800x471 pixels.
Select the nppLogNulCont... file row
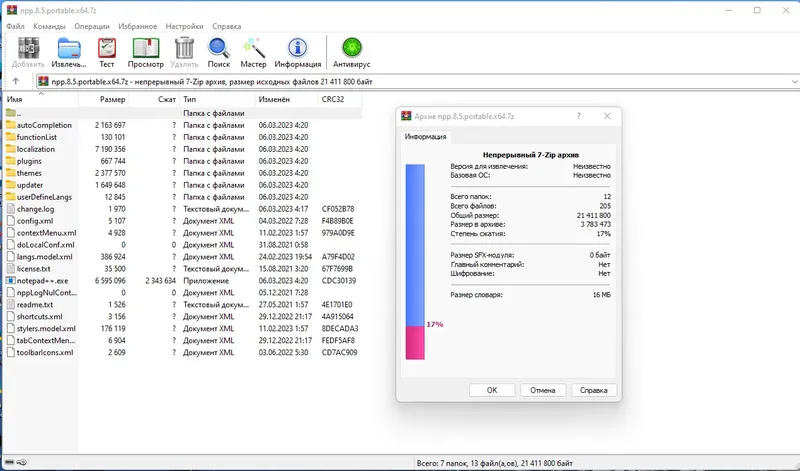183,292
